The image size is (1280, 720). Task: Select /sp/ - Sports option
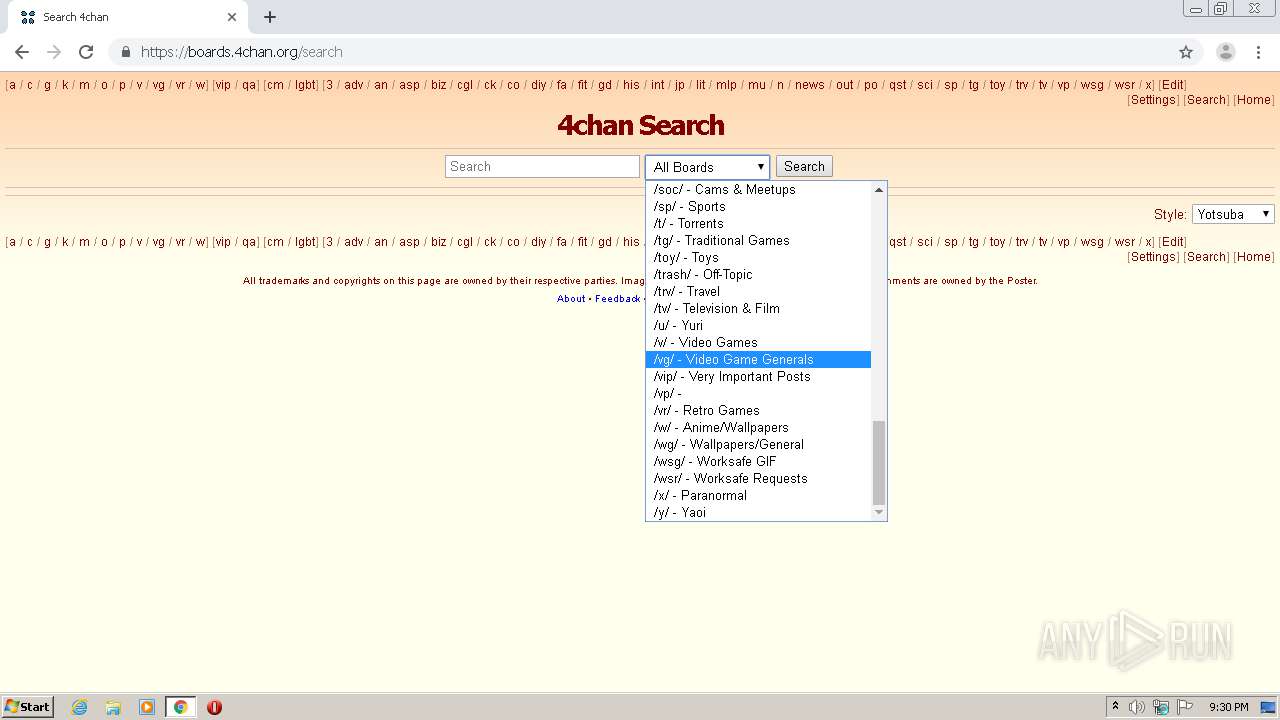pos(758,206)
